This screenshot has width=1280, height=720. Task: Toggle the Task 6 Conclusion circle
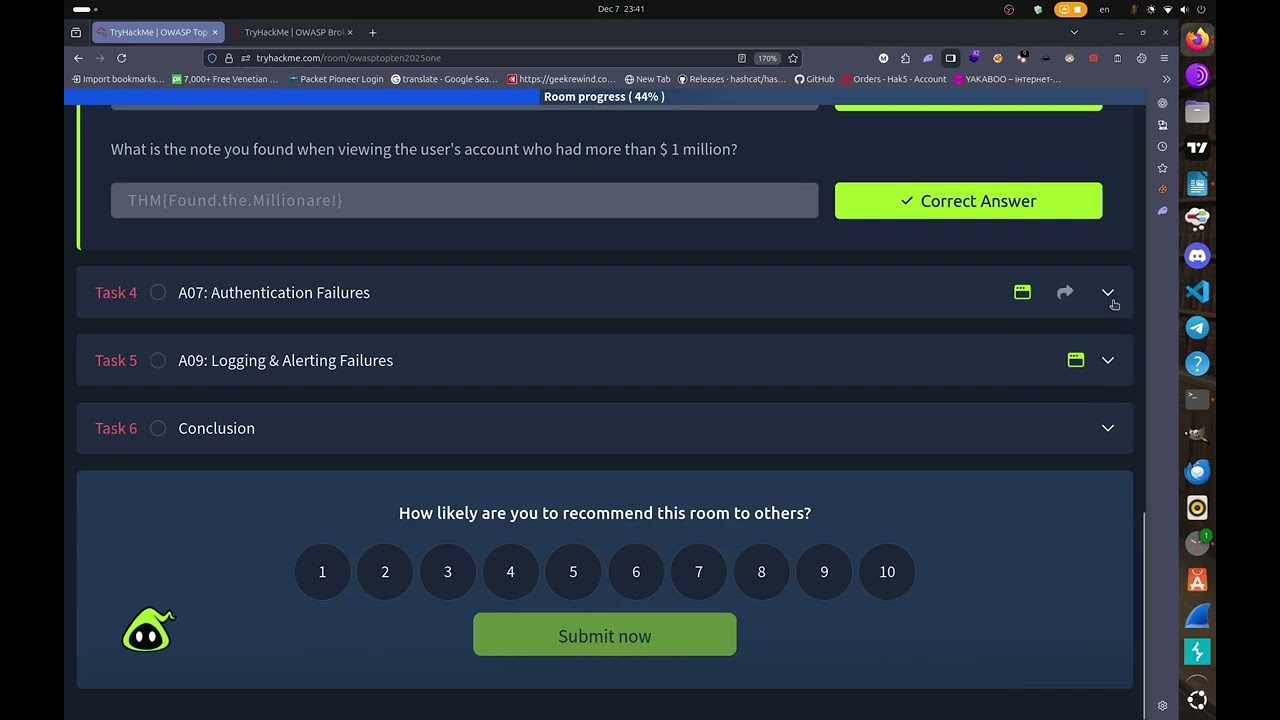coord(158,428)
